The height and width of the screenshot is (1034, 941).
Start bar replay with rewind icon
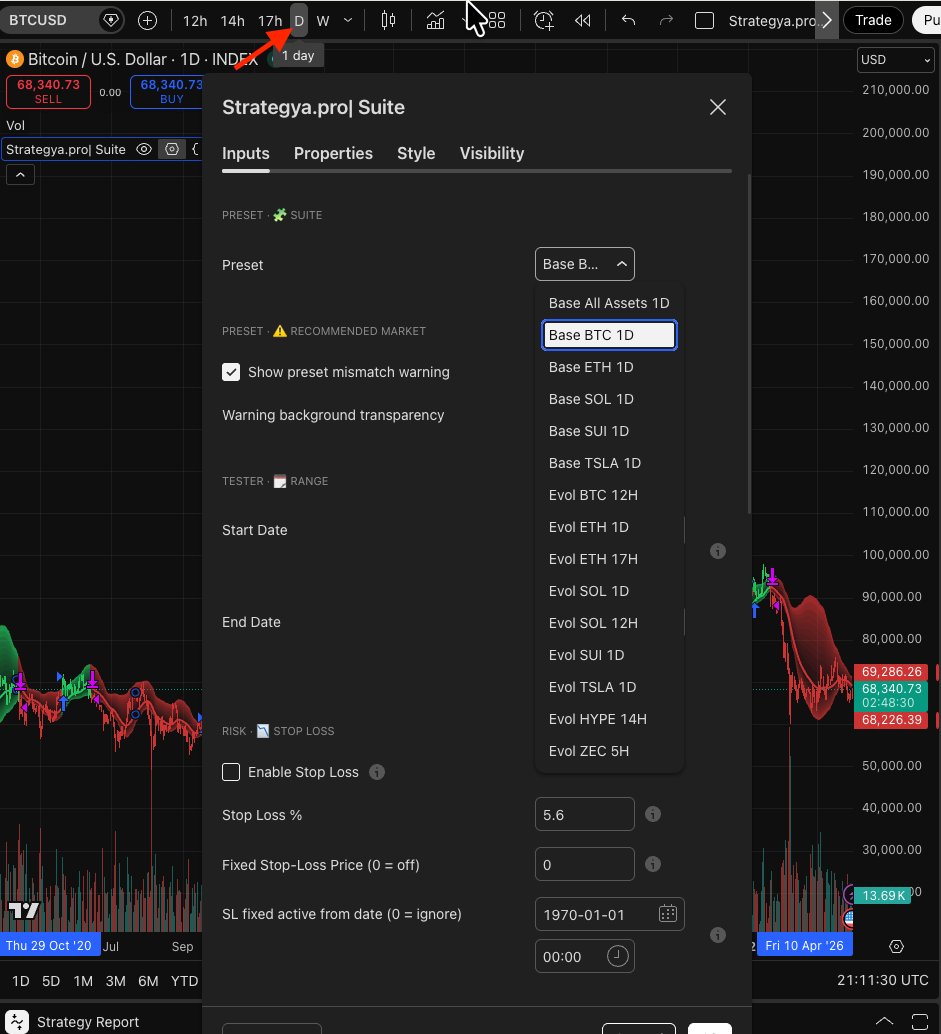tap(582, 20)
